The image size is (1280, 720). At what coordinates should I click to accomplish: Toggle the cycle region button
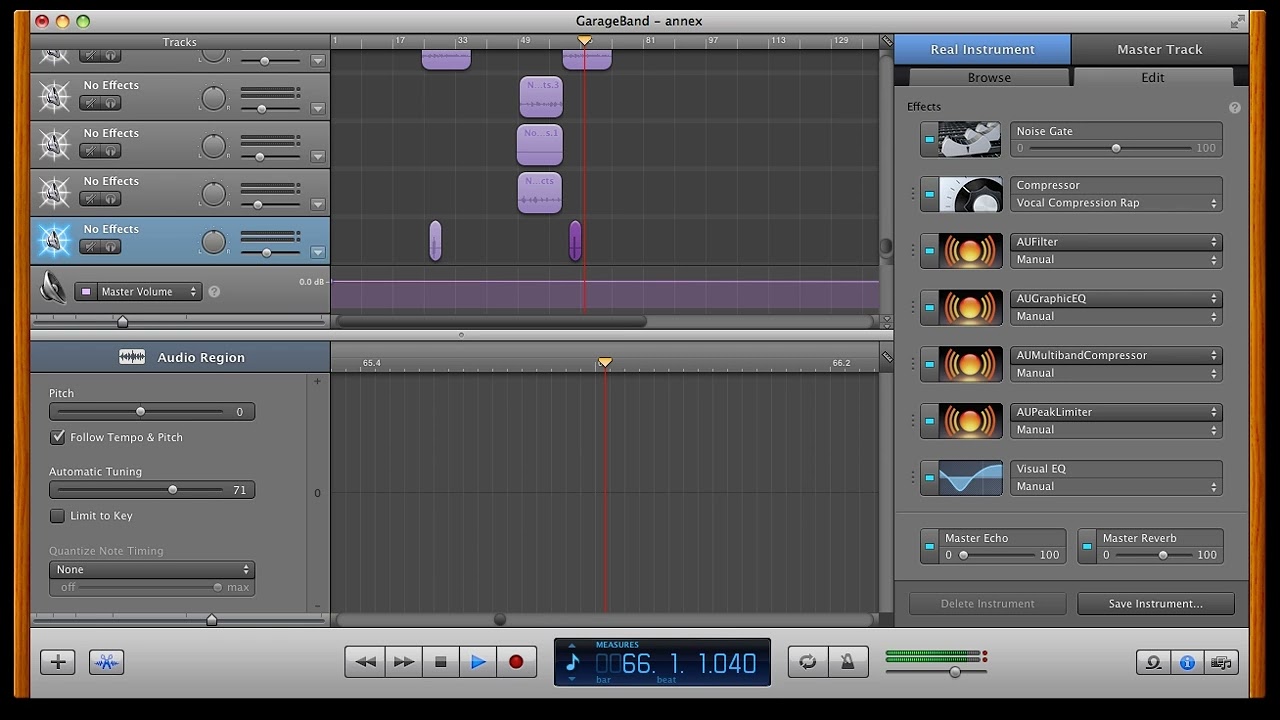pos(808,662)
